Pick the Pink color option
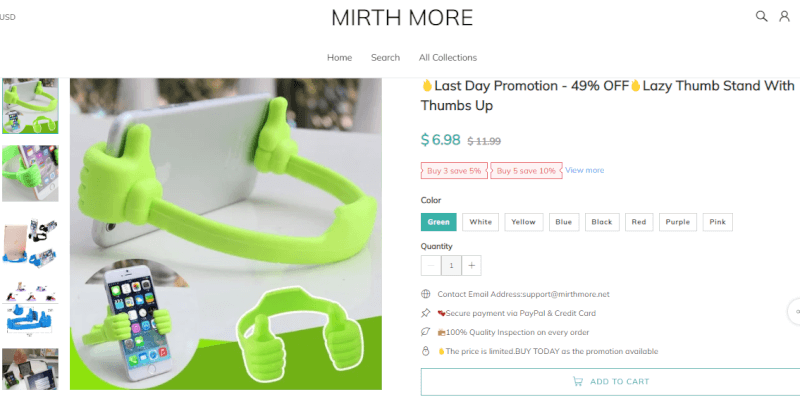The width and height of the screenshot is (800, 397). coord(717,222)
